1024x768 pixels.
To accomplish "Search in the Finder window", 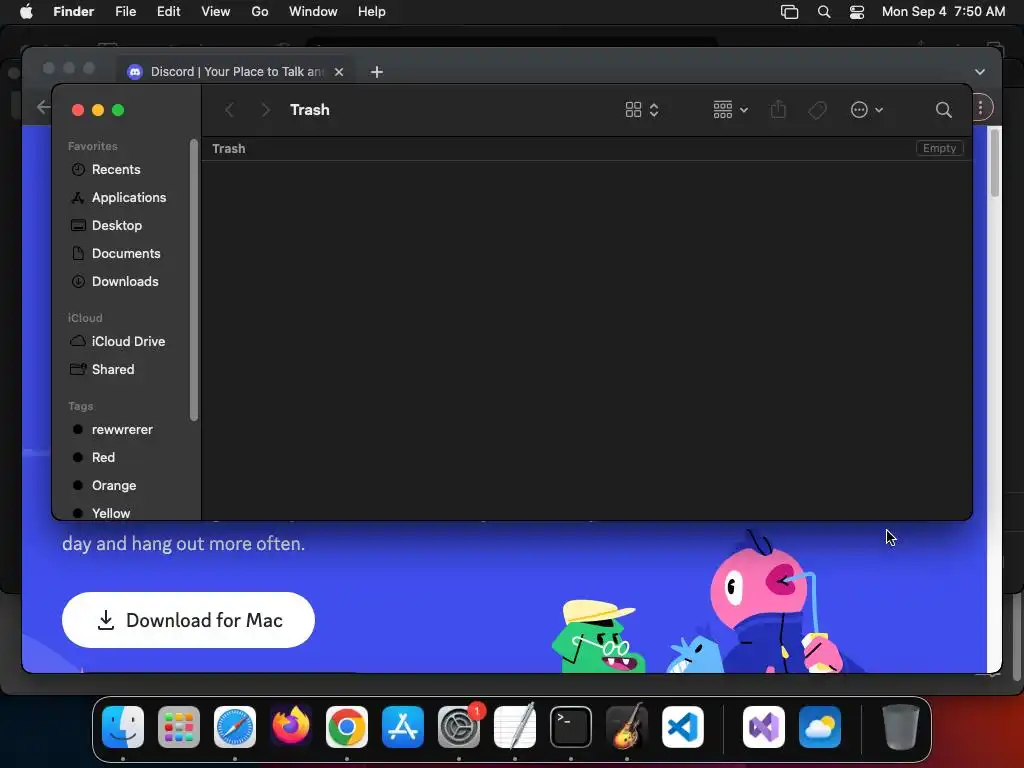I will (x=943, y=110).
